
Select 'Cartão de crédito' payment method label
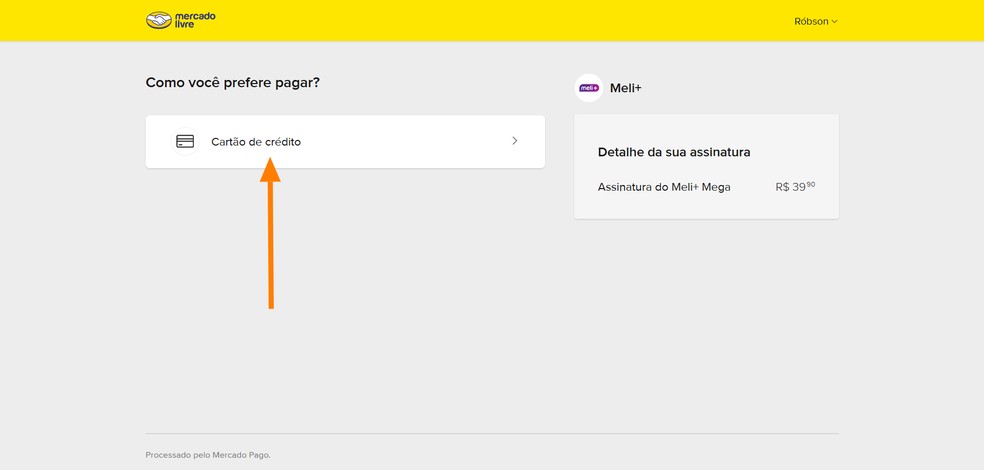pyautogui.click(x=256, y=142)
